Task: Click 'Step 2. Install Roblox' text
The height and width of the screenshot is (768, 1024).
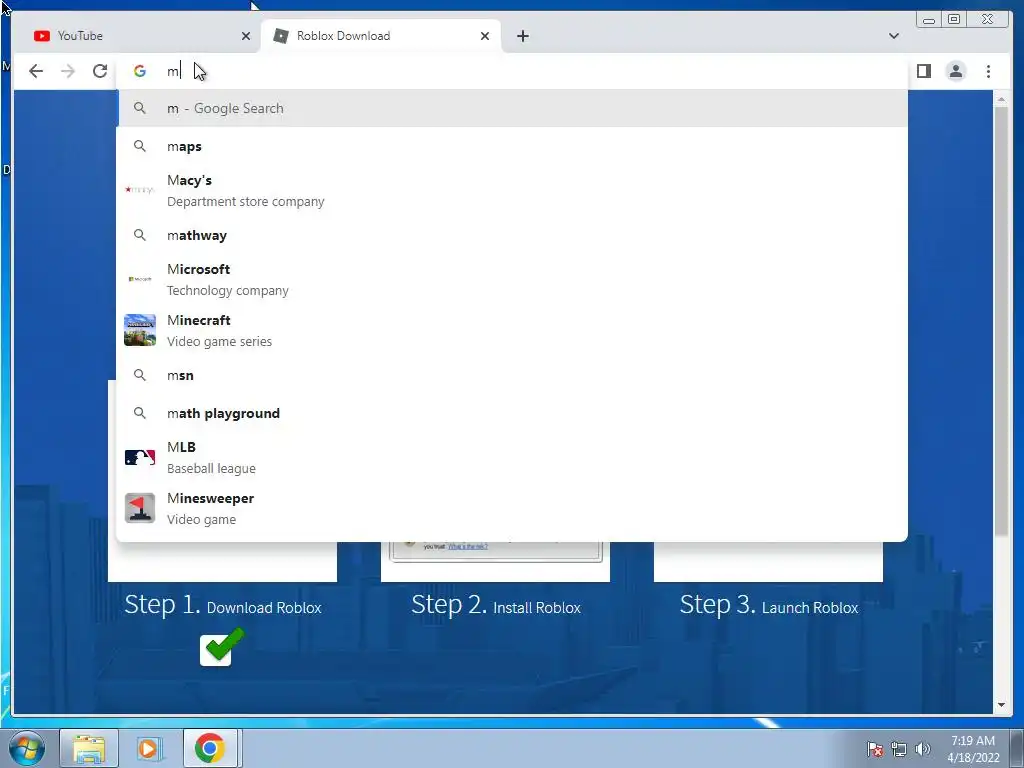Action: pyautogui.click(x=496, y=605)
